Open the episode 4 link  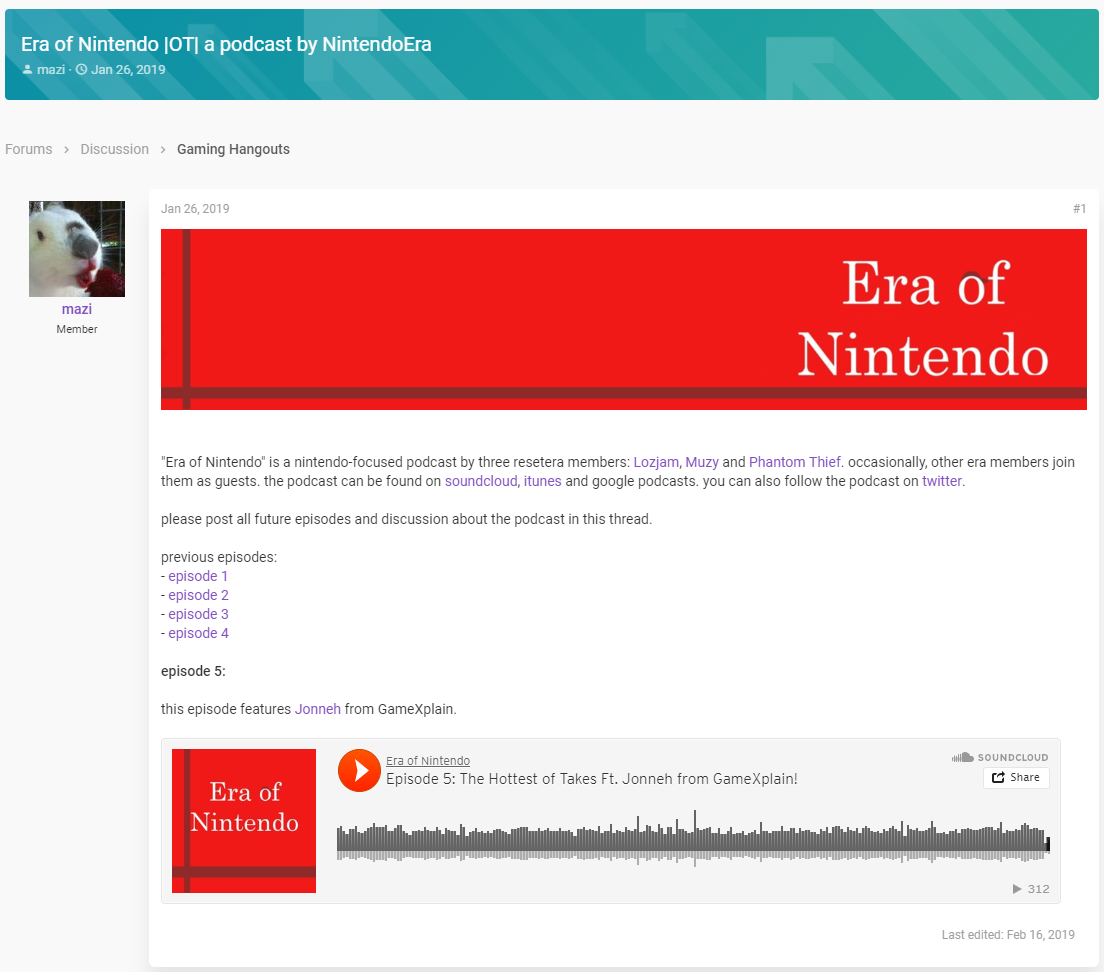coord(199,633)
